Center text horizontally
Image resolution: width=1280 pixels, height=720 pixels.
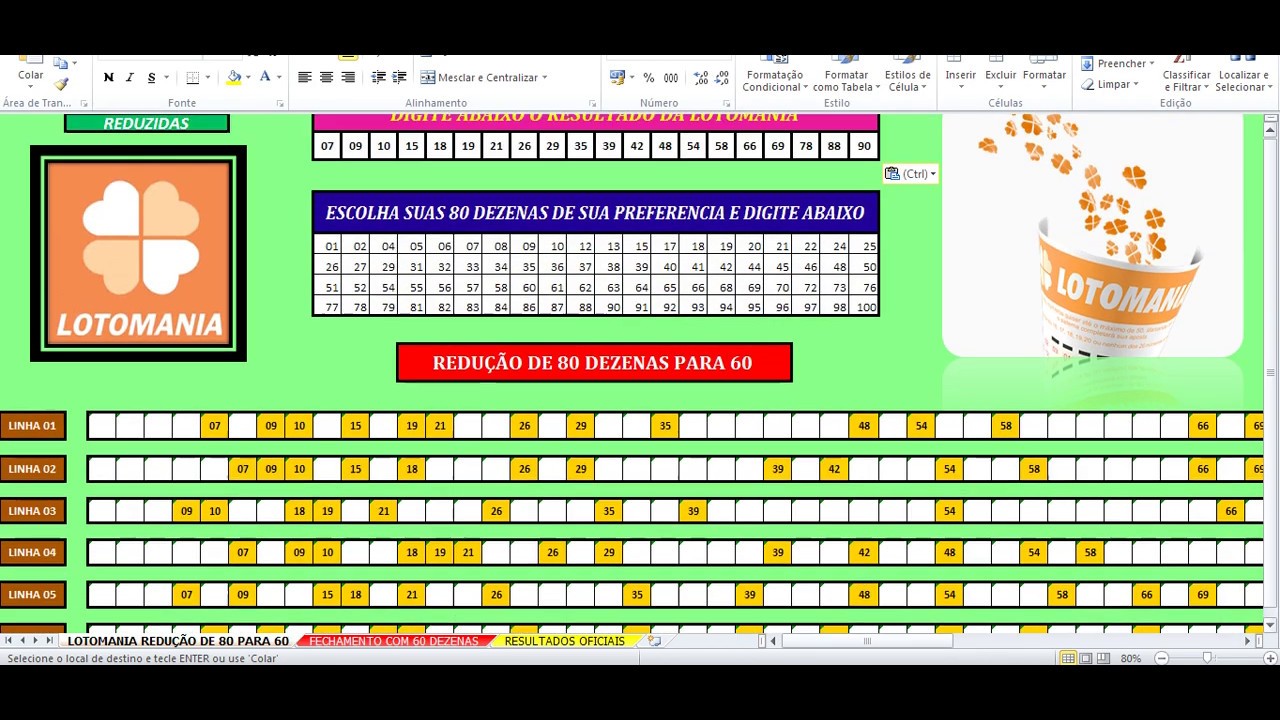(x=326, y=77)
